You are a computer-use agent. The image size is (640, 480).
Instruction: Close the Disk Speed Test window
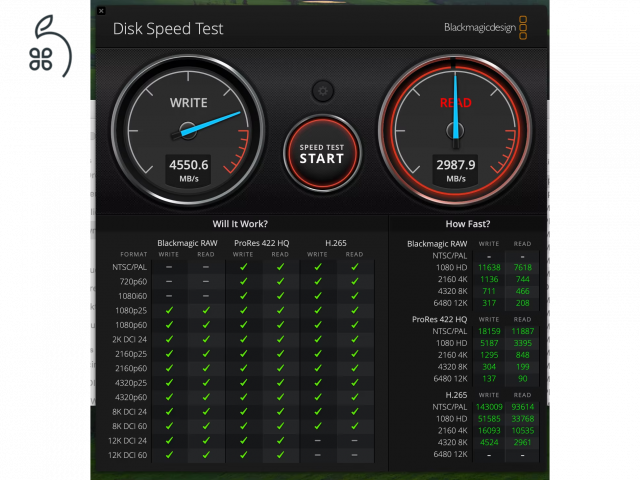click(x=101, y=11)
